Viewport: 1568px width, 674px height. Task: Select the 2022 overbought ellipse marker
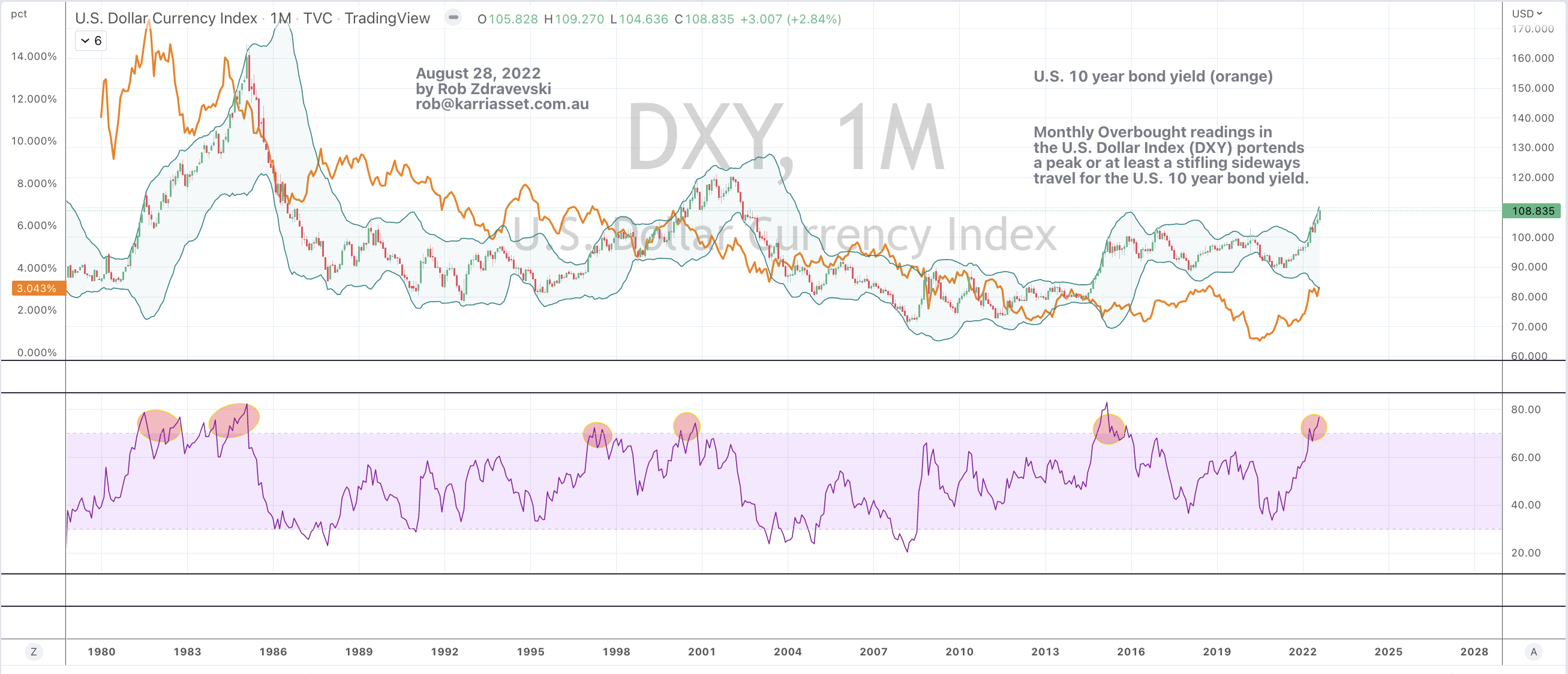click(x=1313, y=427)
